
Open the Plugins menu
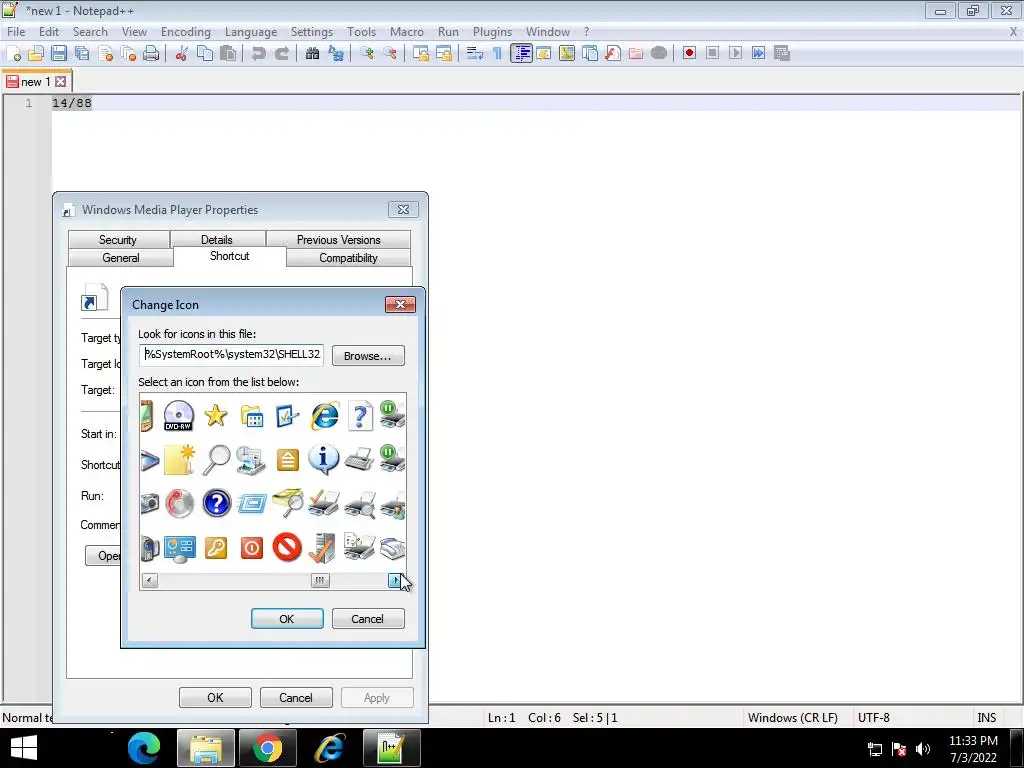tap(492, 31)
